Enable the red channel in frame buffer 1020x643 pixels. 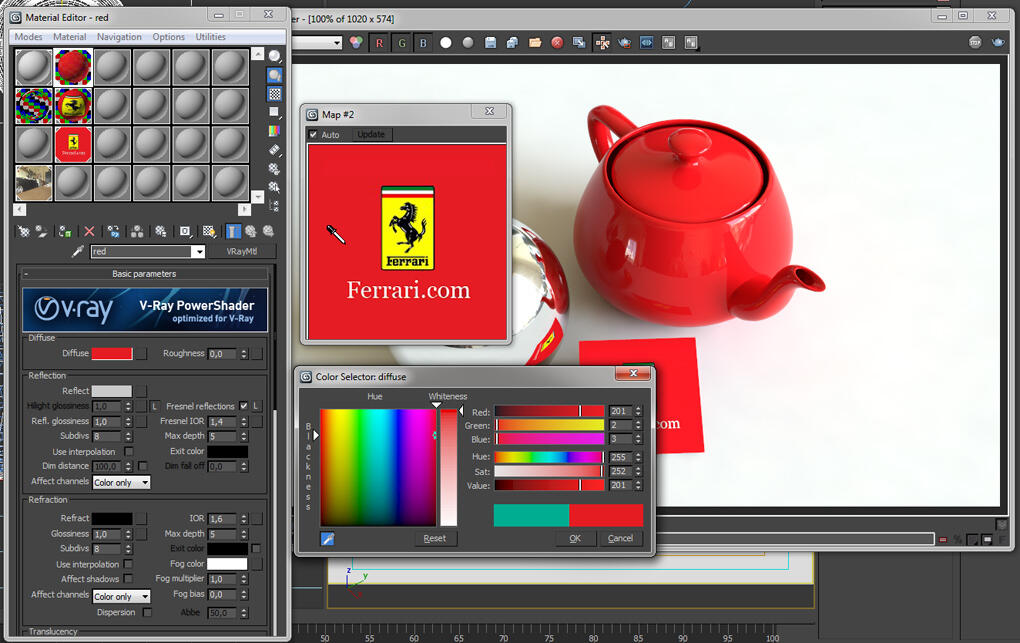(379, 43)
